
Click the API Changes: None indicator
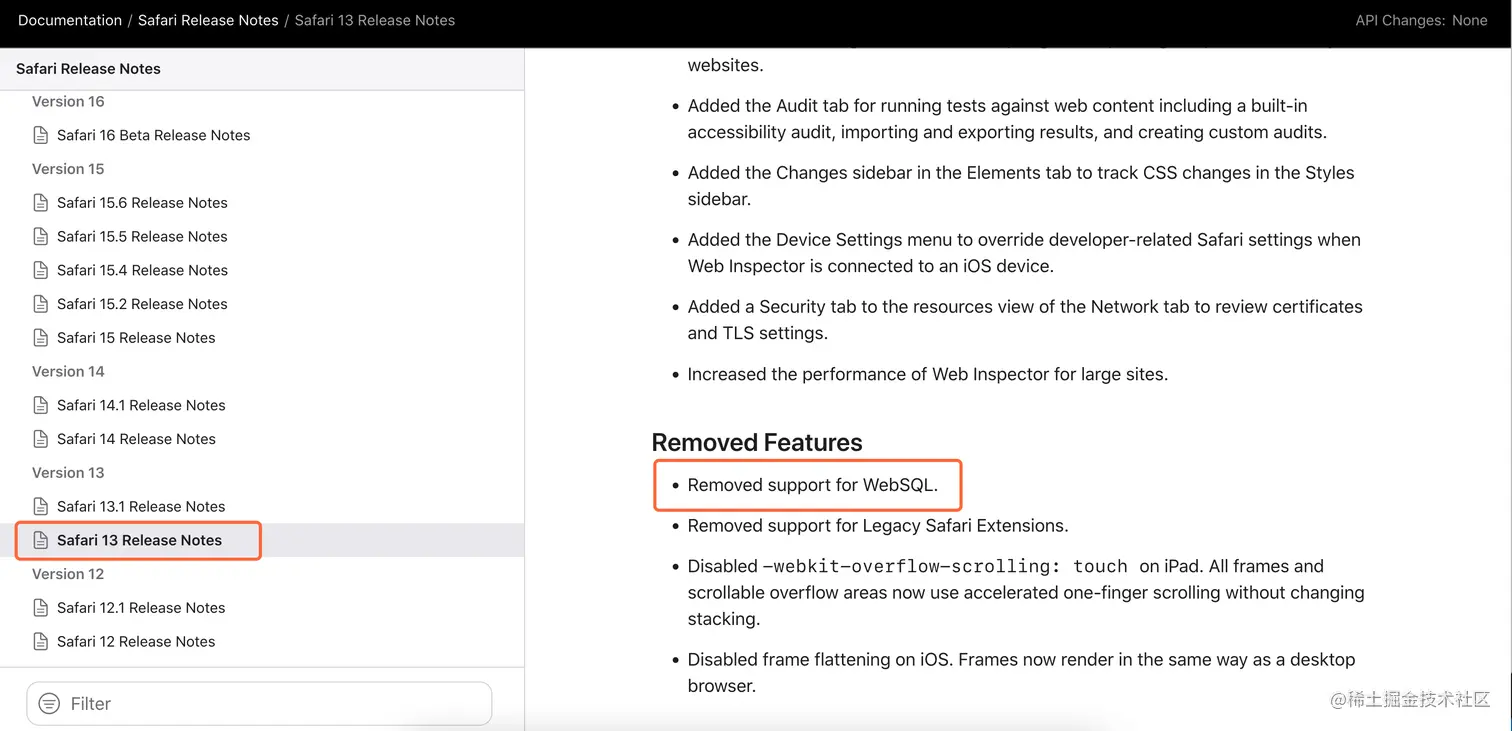pyautogui.click(x=1421, y=20)
